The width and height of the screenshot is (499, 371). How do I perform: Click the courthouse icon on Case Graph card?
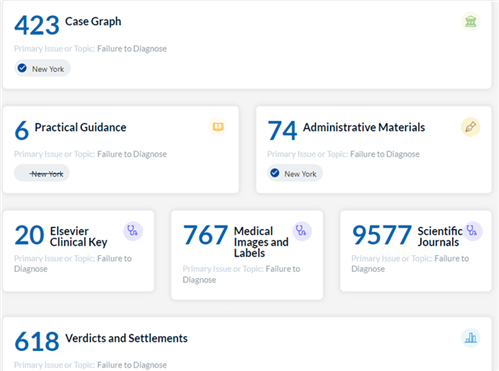[x=470, y=22]
